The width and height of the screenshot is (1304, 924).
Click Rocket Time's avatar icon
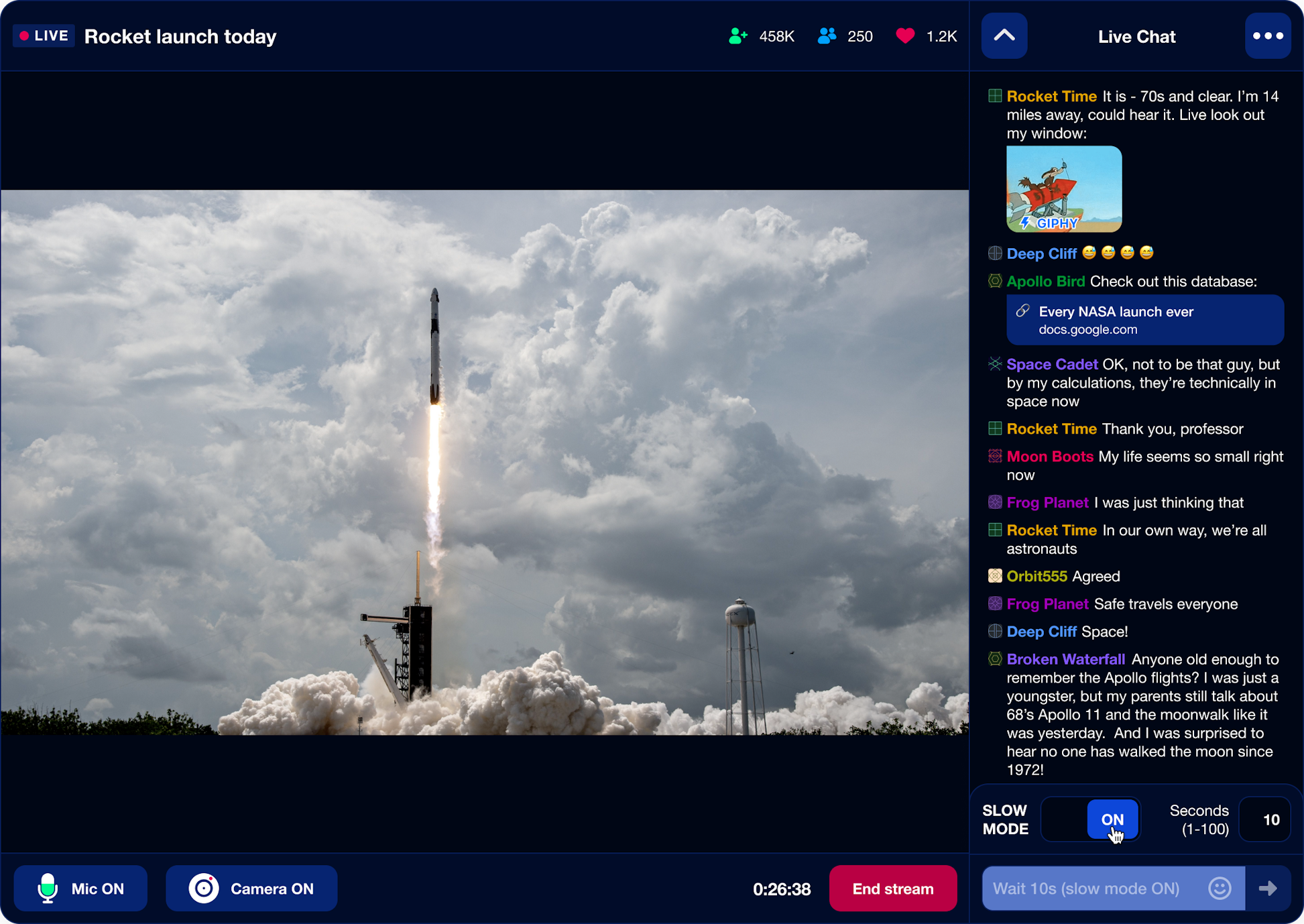(995, 96)
